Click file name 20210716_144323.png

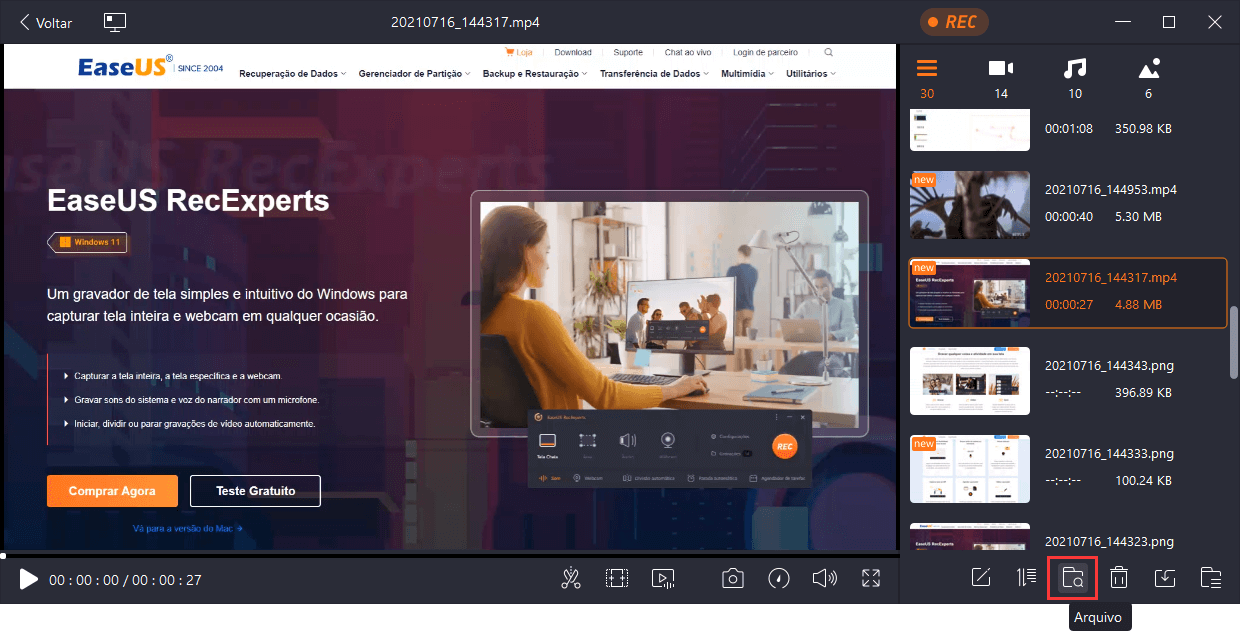pyautogui.click(x=1110, y=541)
